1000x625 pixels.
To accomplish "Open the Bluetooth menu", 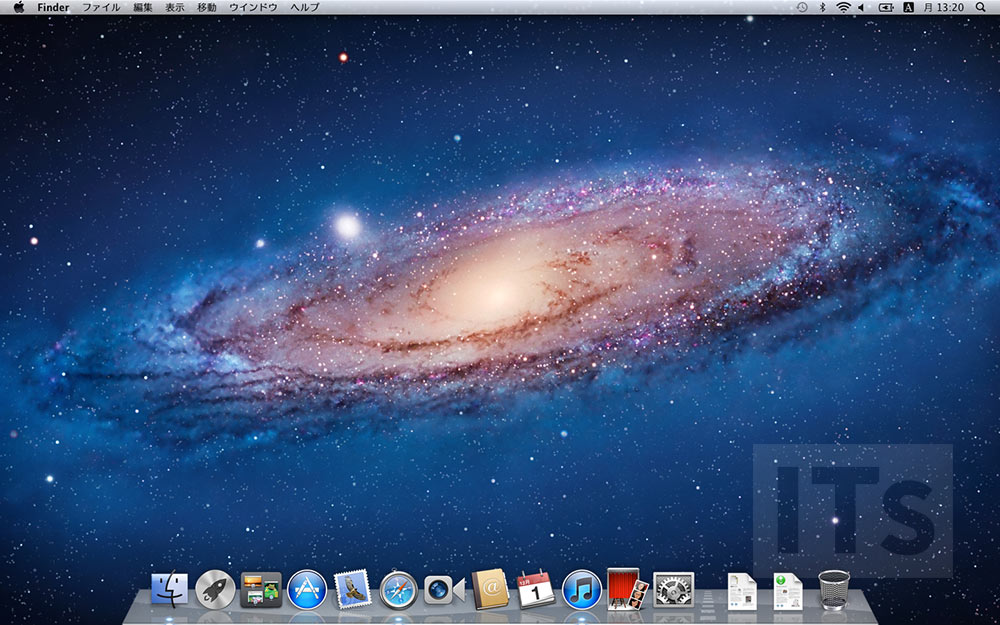I will pyautogui.click(x=823, y=8).
